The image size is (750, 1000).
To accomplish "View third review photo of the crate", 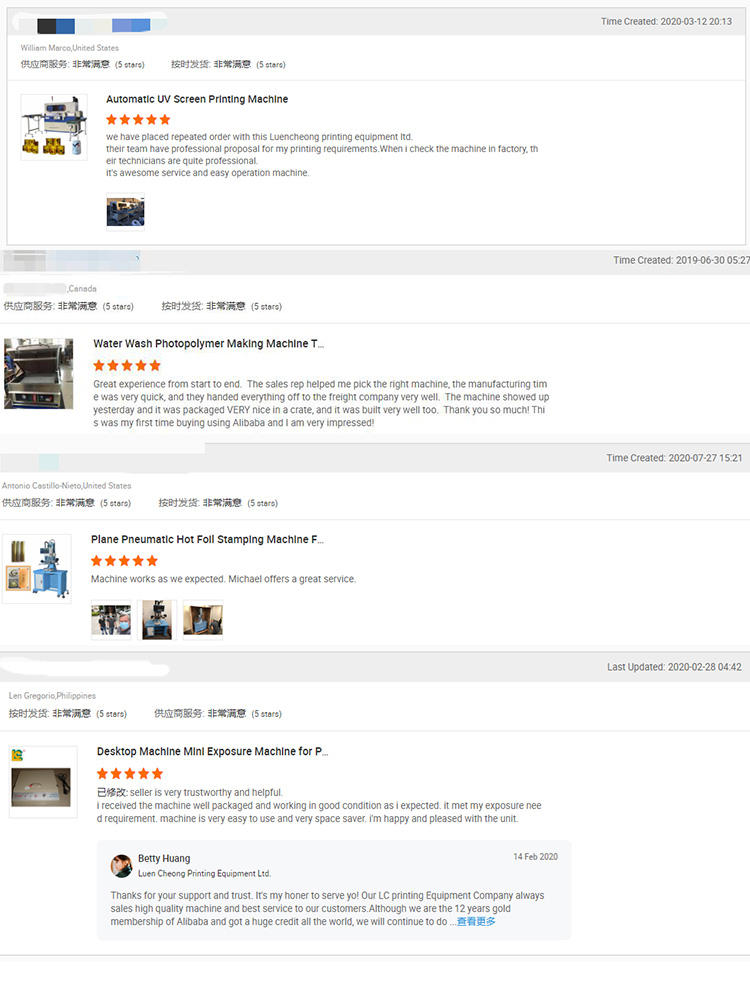I will pyautogui.click(x=203, y=619).
